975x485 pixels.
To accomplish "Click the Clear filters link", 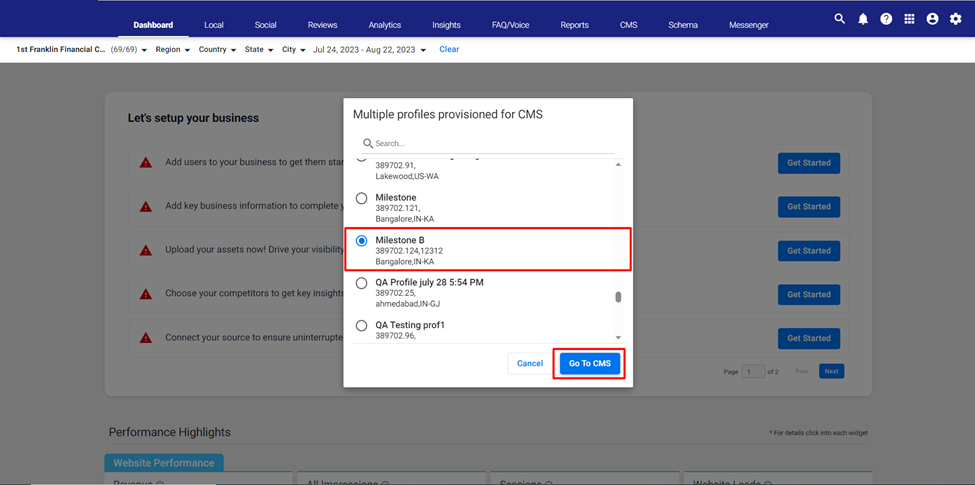I will tap(449, 49).
